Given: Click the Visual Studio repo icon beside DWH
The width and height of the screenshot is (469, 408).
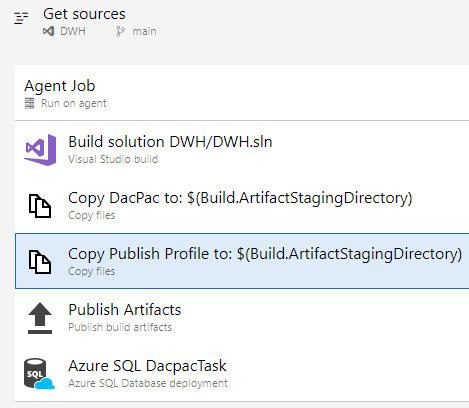Looking at the screenshot, I should (x=48, y=31).
